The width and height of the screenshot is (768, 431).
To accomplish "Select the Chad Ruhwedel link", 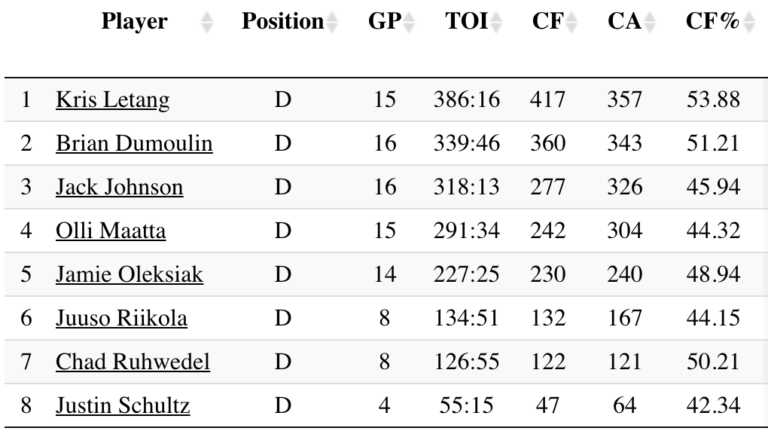I will click(x=133, y=362).
